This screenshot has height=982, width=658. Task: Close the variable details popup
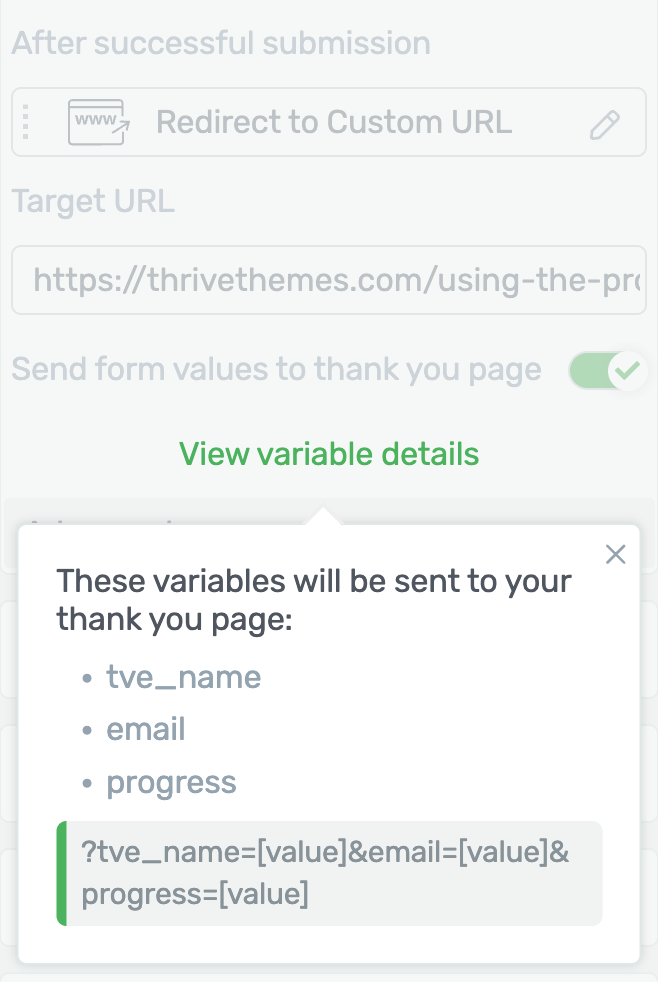(615, 554)
